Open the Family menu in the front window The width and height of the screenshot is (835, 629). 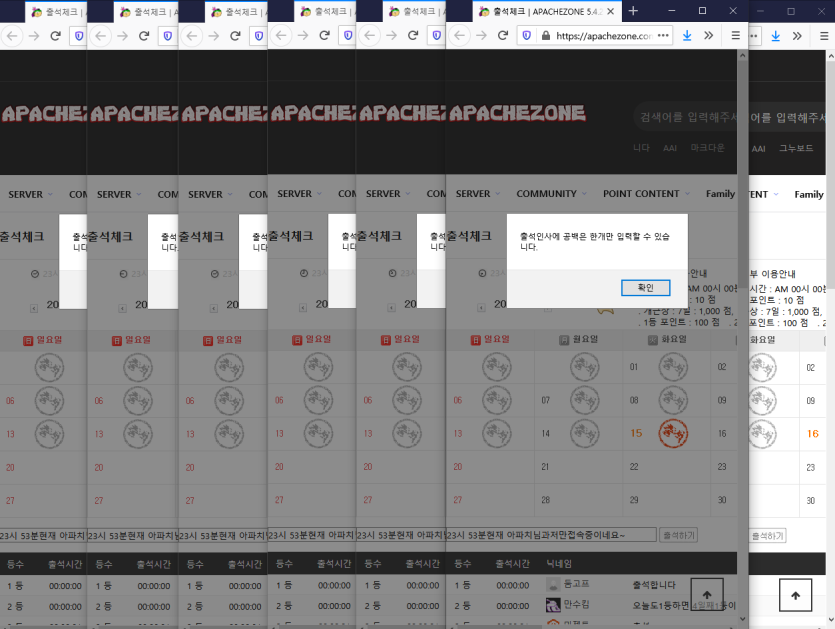point(720,194)
